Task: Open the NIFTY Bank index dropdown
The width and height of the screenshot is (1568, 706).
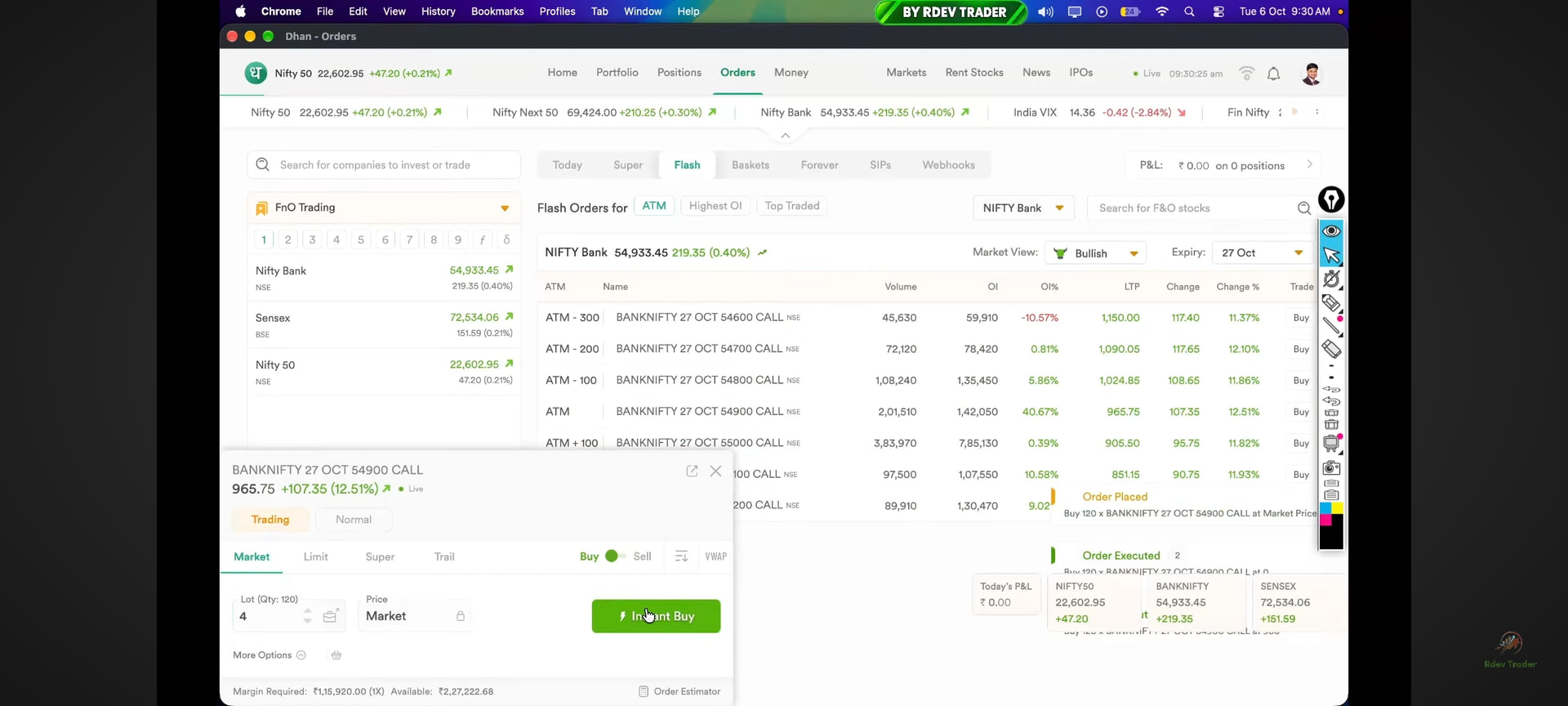Action: click(1023, 208)
